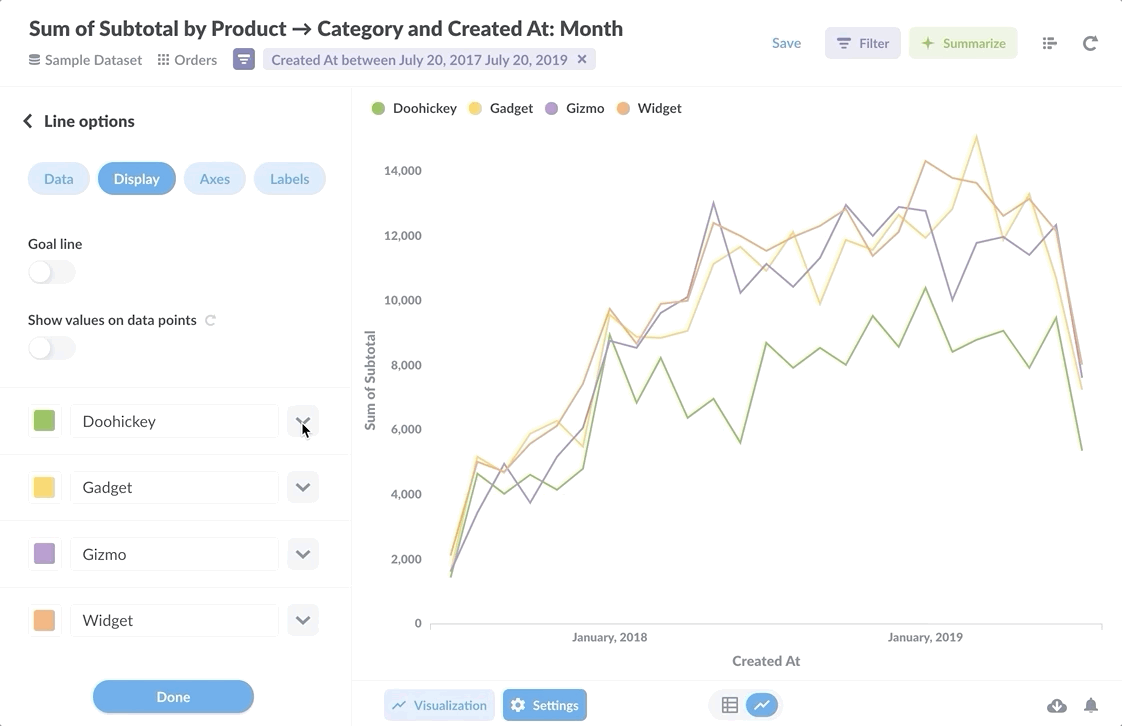Open the Labels tab
Viewport: 1122px width, 726px height.
click(289, 179)
